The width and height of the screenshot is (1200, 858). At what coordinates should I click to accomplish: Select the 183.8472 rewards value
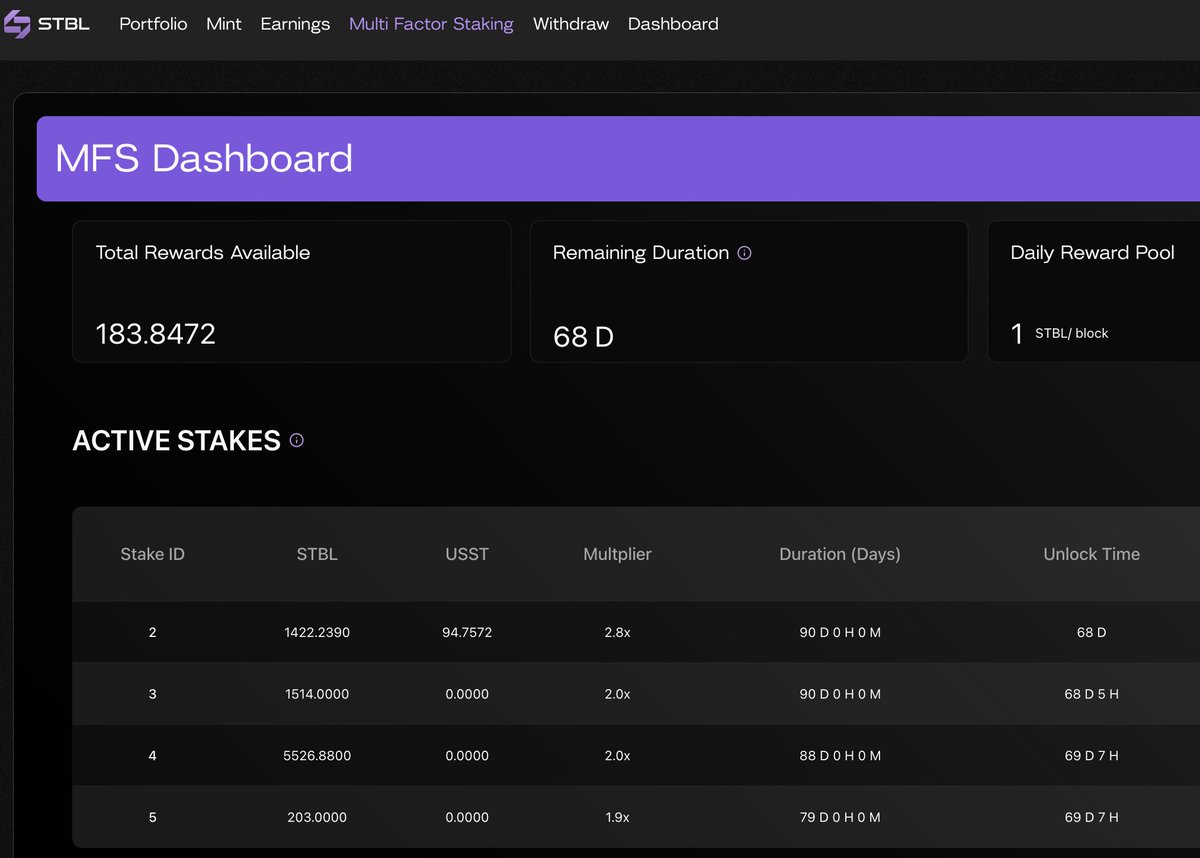click(x=156, y=334)
